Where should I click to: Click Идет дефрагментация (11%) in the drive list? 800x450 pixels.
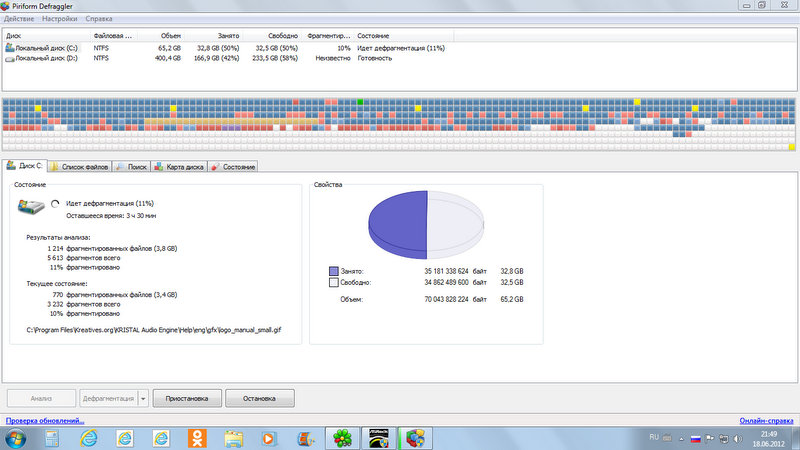click(x=401, y=48)
